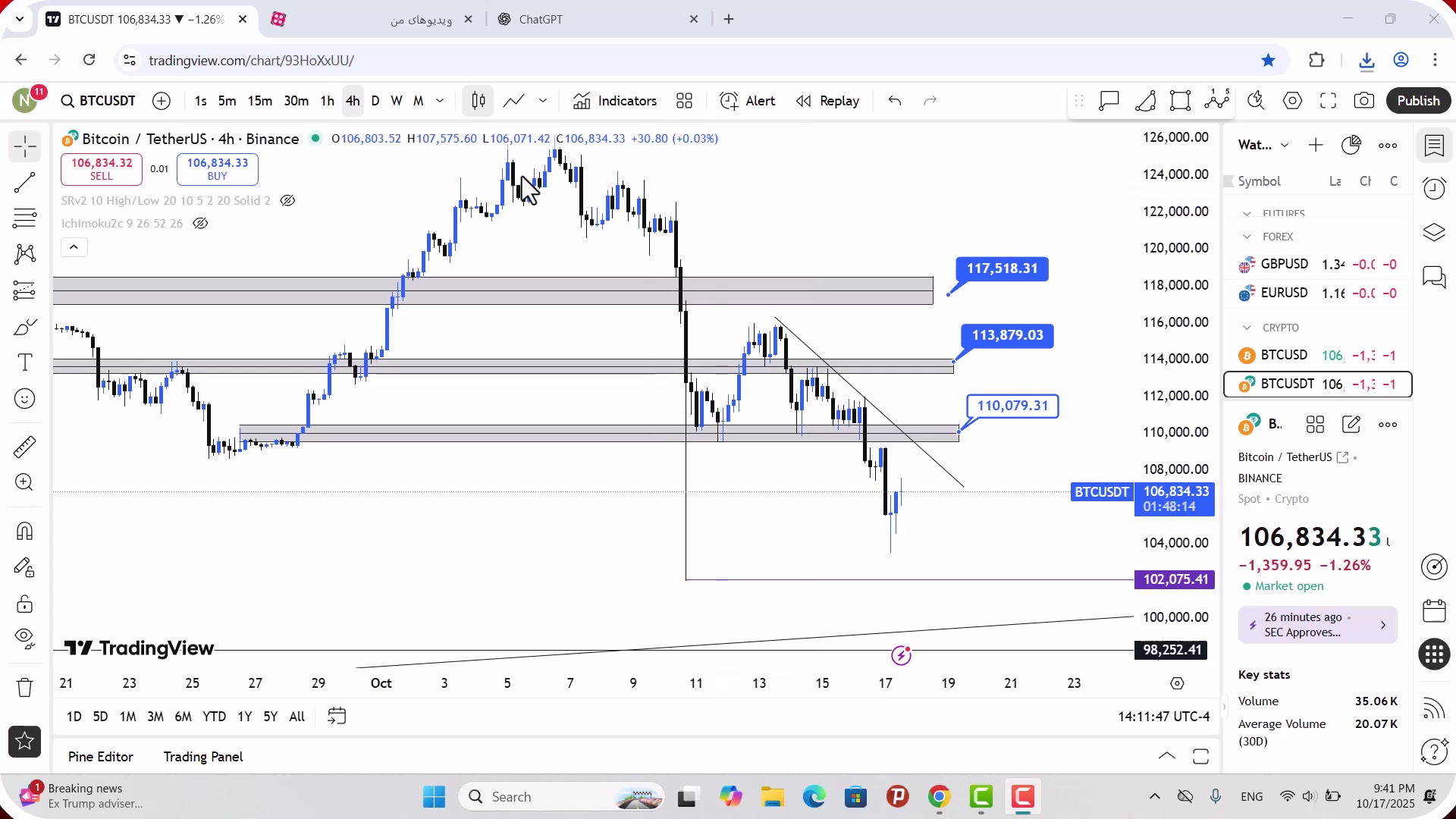Select GBPUSD in the watchlist

[1318, 265]
